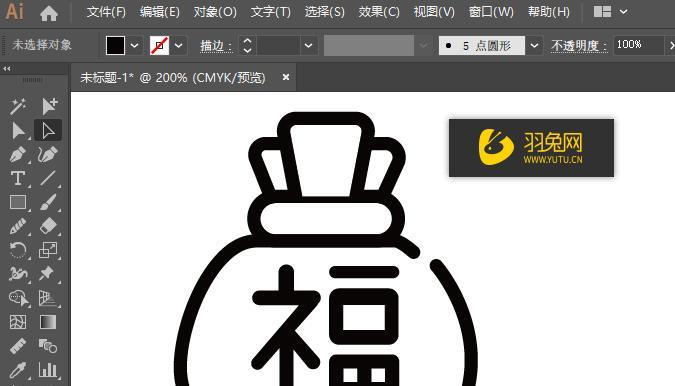Open the 帮助(H) menu
Viewport: 675px width, 386px height.
coord(548,12)
